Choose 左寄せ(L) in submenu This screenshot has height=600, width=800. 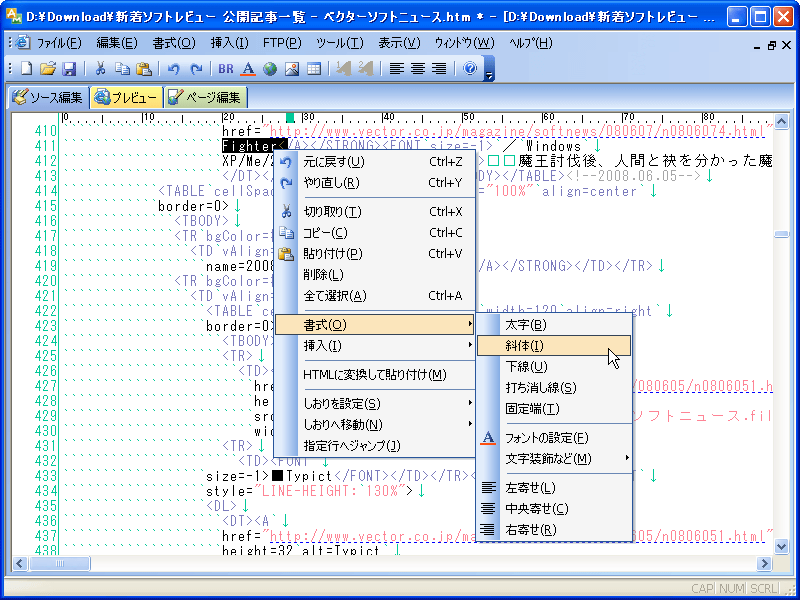555,488
